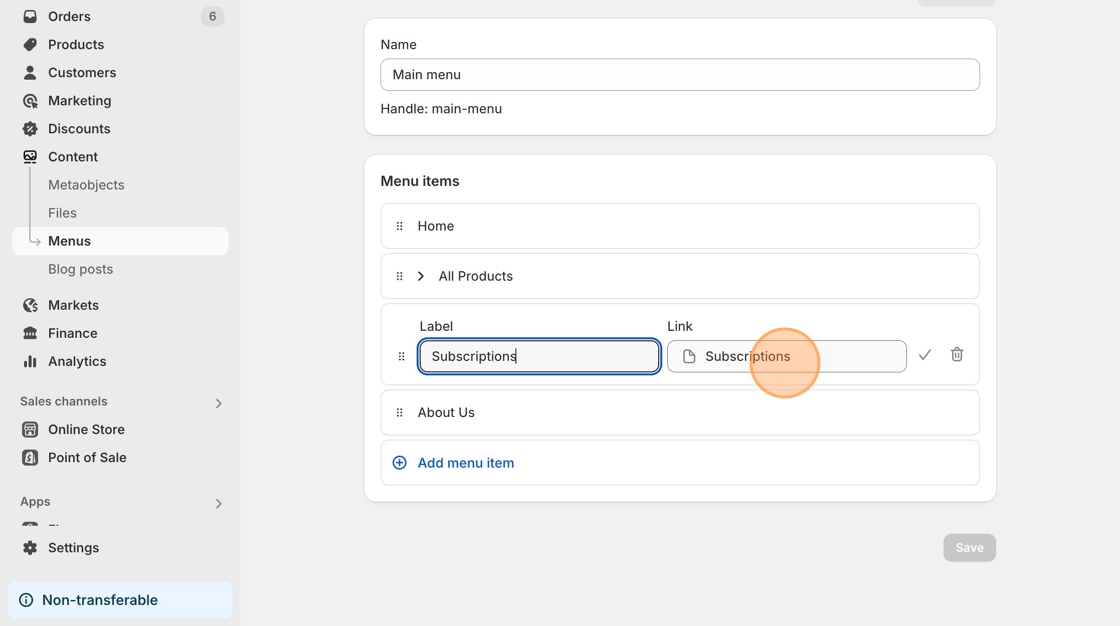Click the plus icon for adding menu item
The width and height of the screenshot is (1120, 626).
399,463
